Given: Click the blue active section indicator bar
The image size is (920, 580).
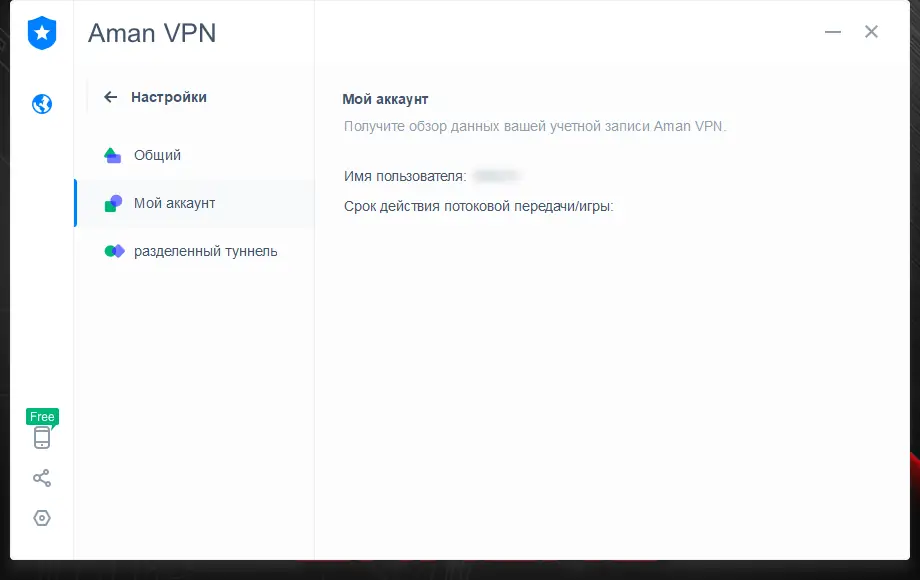Looking at the screenshot, I should click(x=76, y=203).
